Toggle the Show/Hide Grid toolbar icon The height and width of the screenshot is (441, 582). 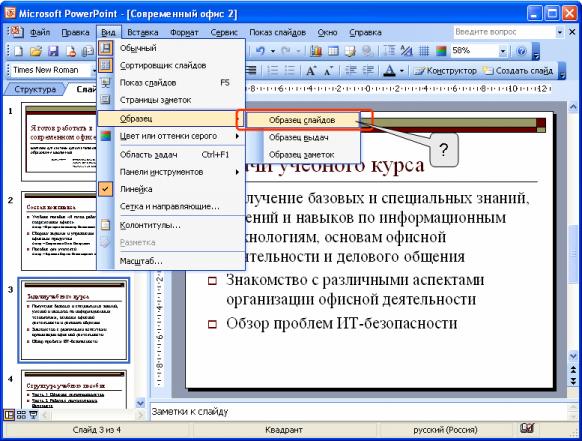(x=424, y=51)
